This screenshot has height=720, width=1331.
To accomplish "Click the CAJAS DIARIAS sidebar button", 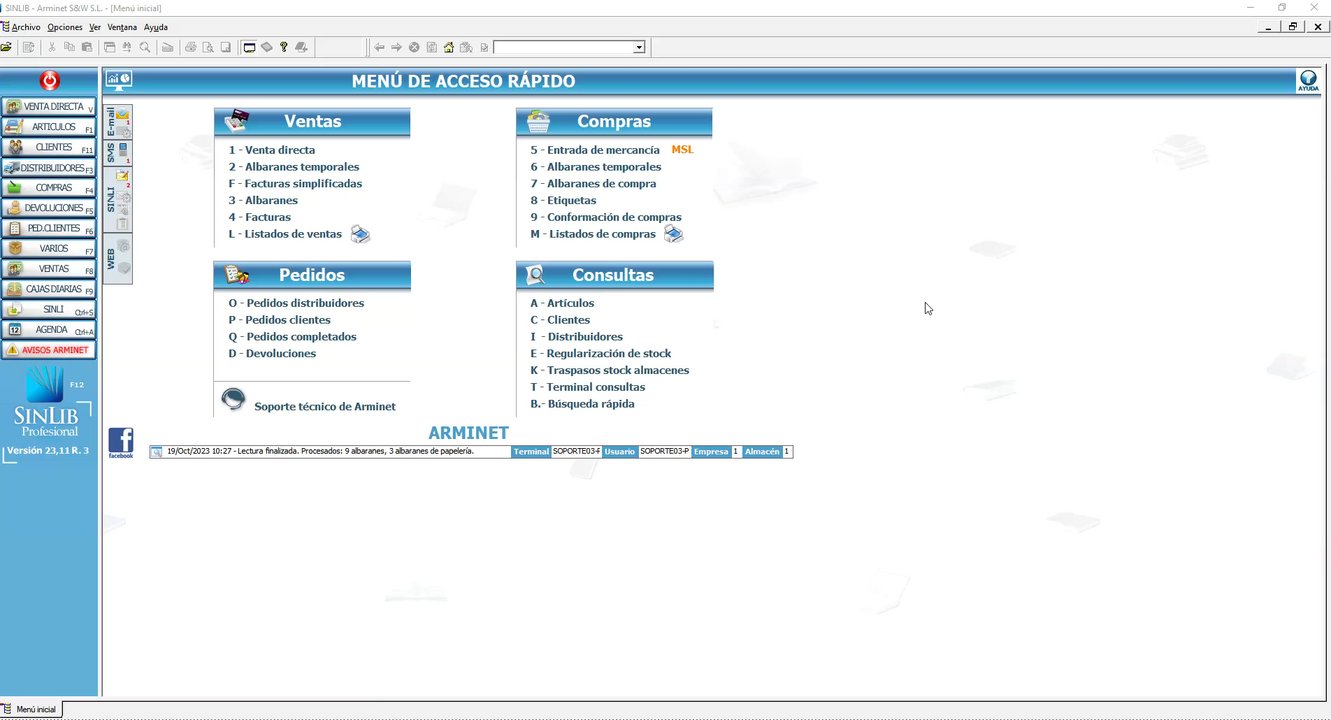I will (49, 289).
